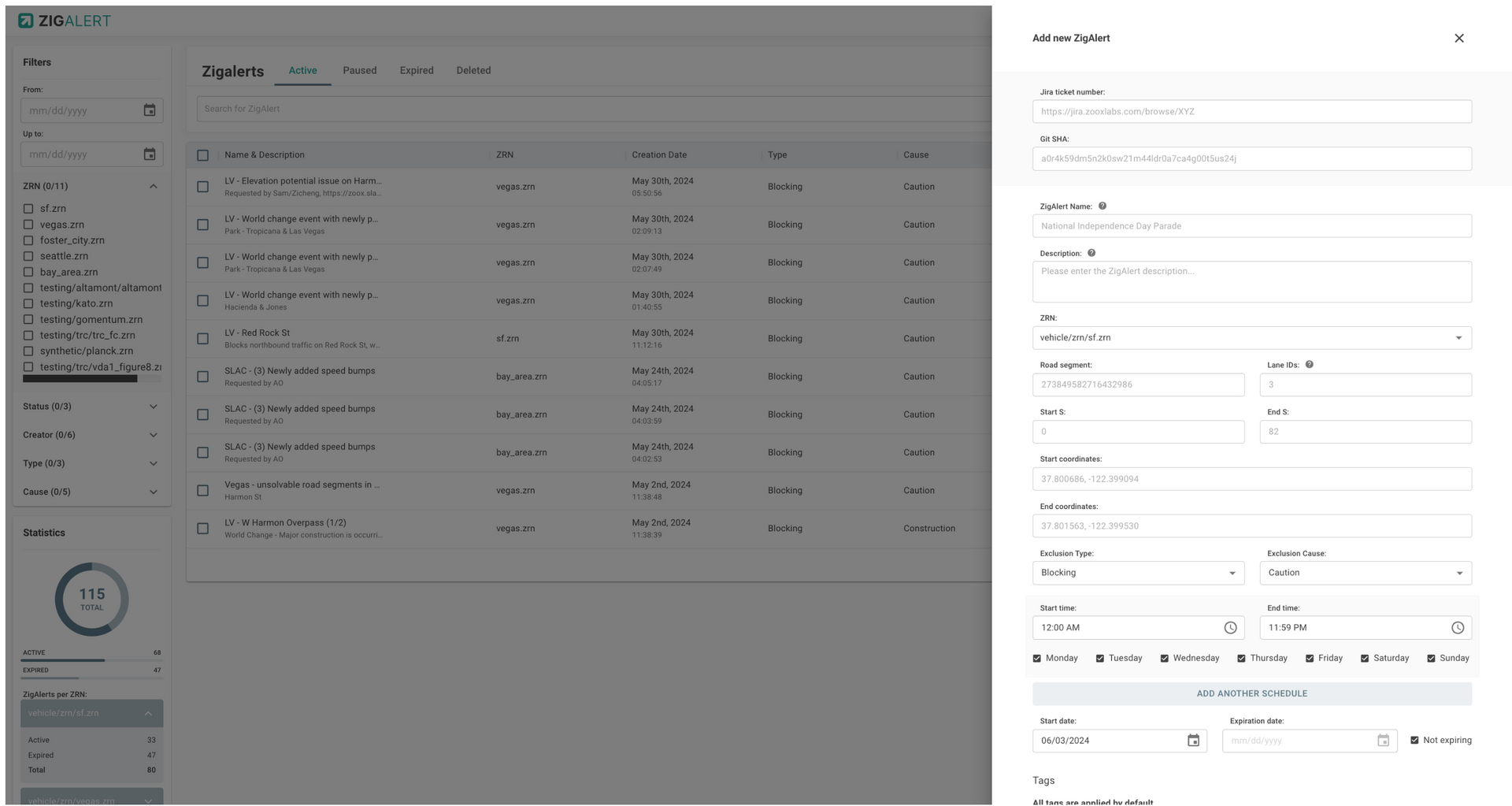The height and width of the screenshot is (806, 1512).
Task: Open the ZRN dropdown showing vehicle/zrn/sf.zrn
Action: coord(1458,337)
